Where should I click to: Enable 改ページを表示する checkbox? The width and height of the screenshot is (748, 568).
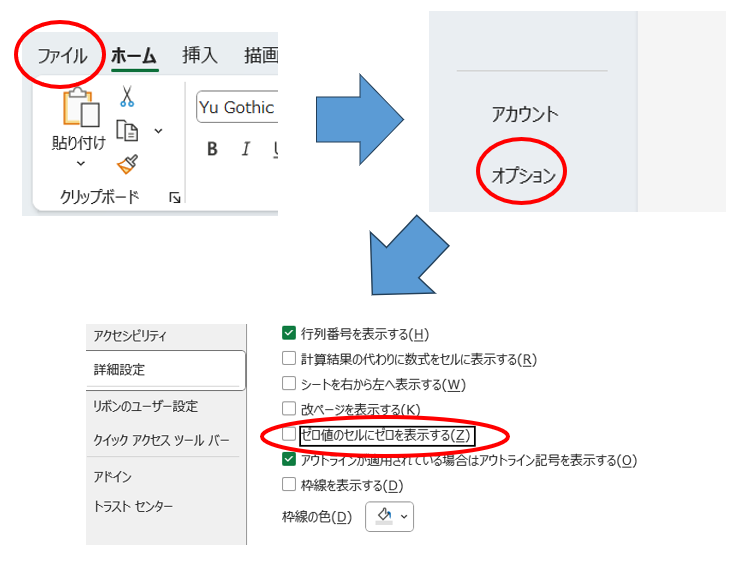(289, 408)
